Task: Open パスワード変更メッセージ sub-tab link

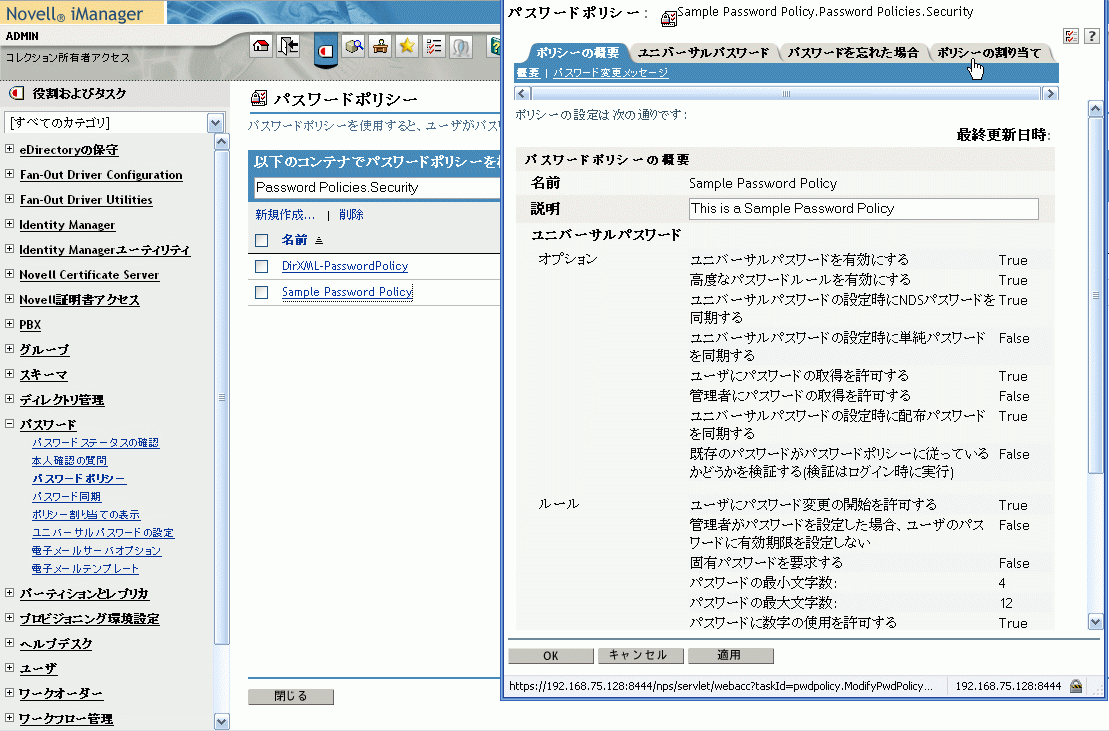Action: (x=610, y=73)
